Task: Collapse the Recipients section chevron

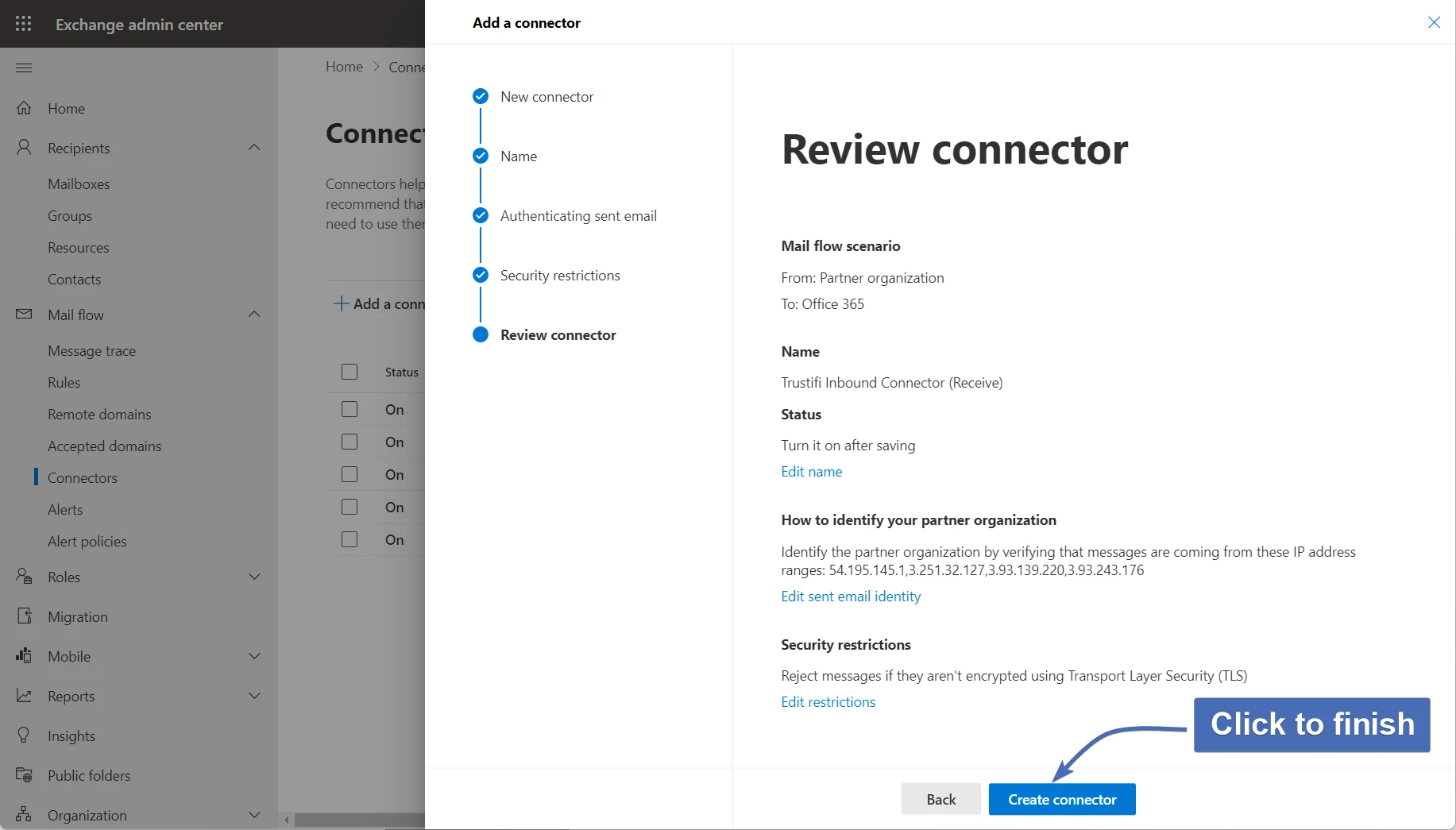Action: click(x=254, y=148)
